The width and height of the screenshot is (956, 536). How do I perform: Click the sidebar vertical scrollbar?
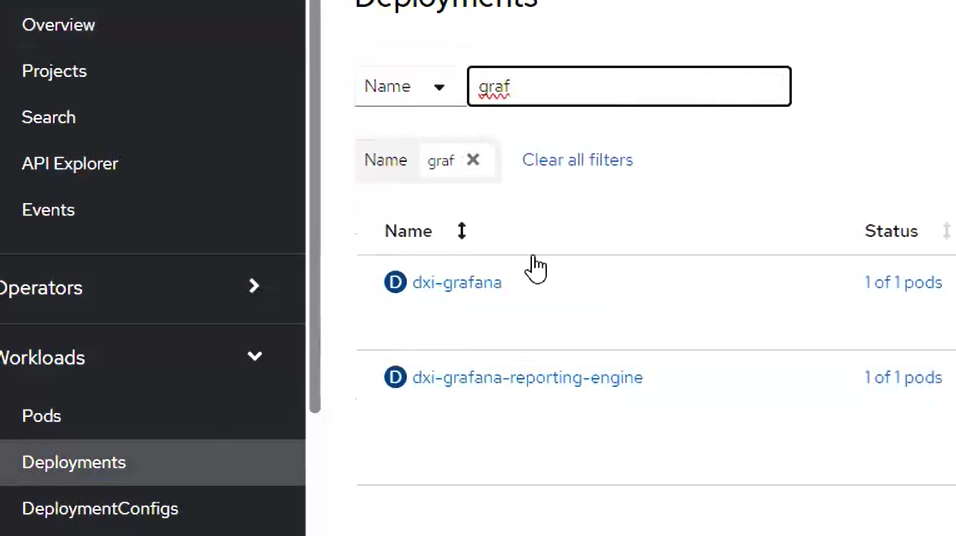point(315,200)
